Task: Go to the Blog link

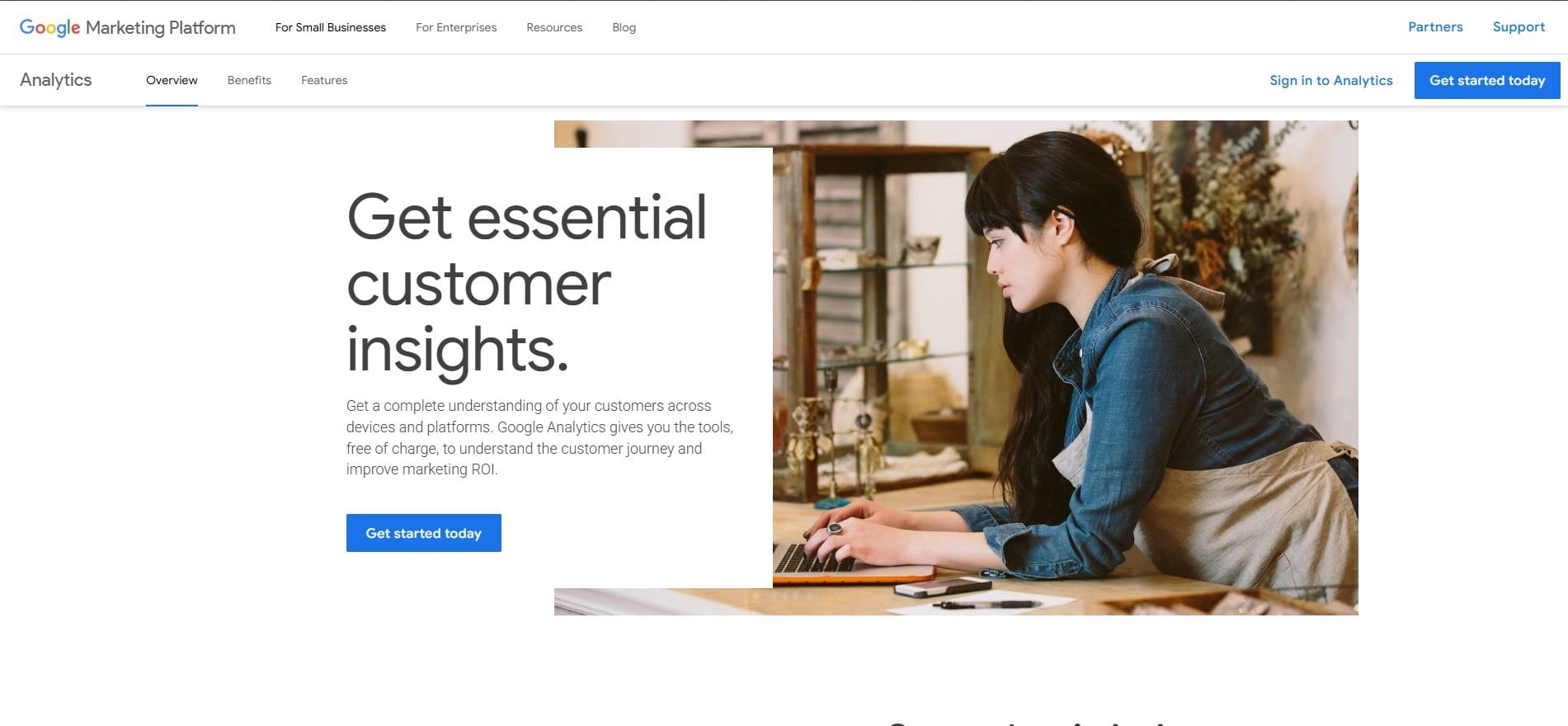Action: (624, 27)
